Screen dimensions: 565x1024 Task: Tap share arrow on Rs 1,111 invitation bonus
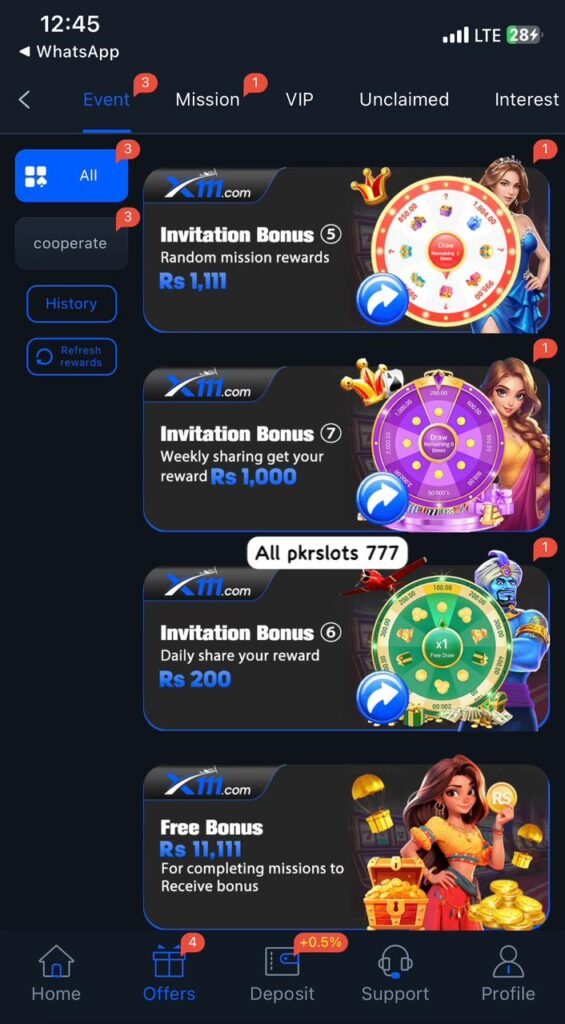382,298
